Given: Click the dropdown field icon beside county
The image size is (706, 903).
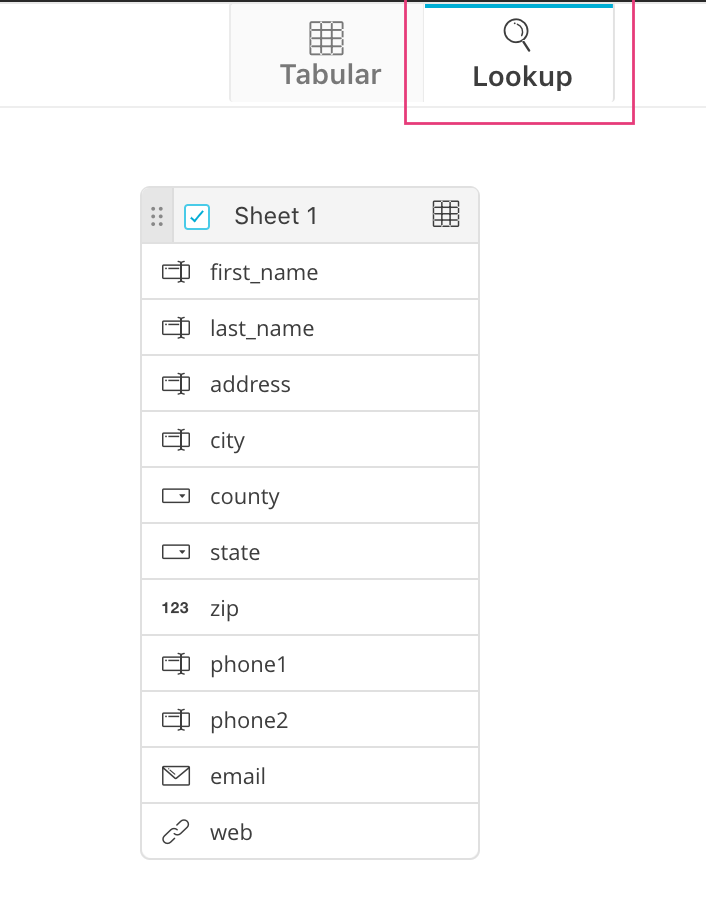Looking at the screenshot, I should 176,496.
